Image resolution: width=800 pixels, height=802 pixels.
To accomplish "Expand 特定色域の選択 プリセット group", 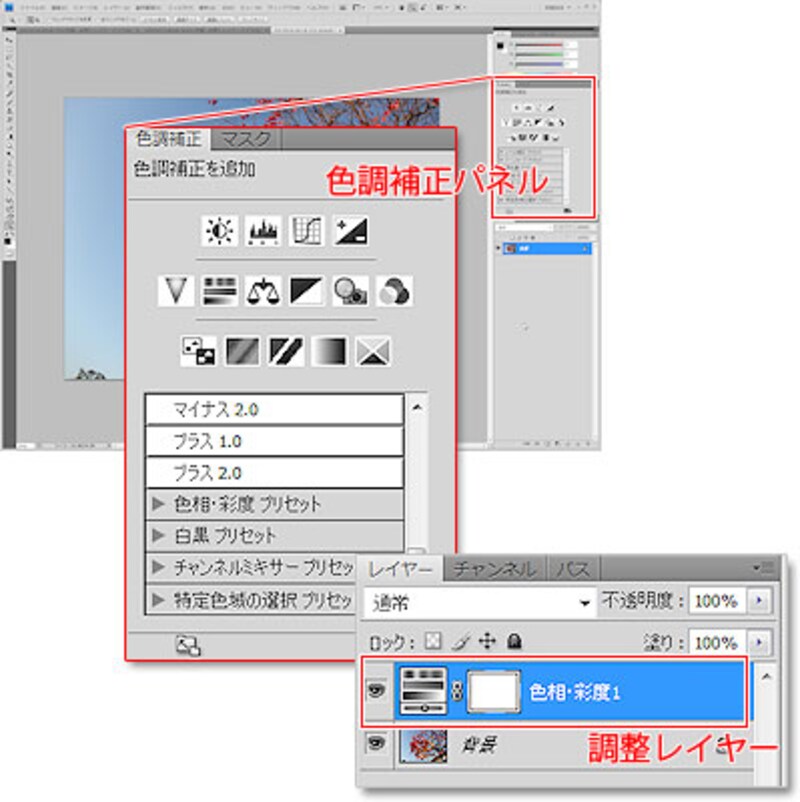I will click(158, 599).
